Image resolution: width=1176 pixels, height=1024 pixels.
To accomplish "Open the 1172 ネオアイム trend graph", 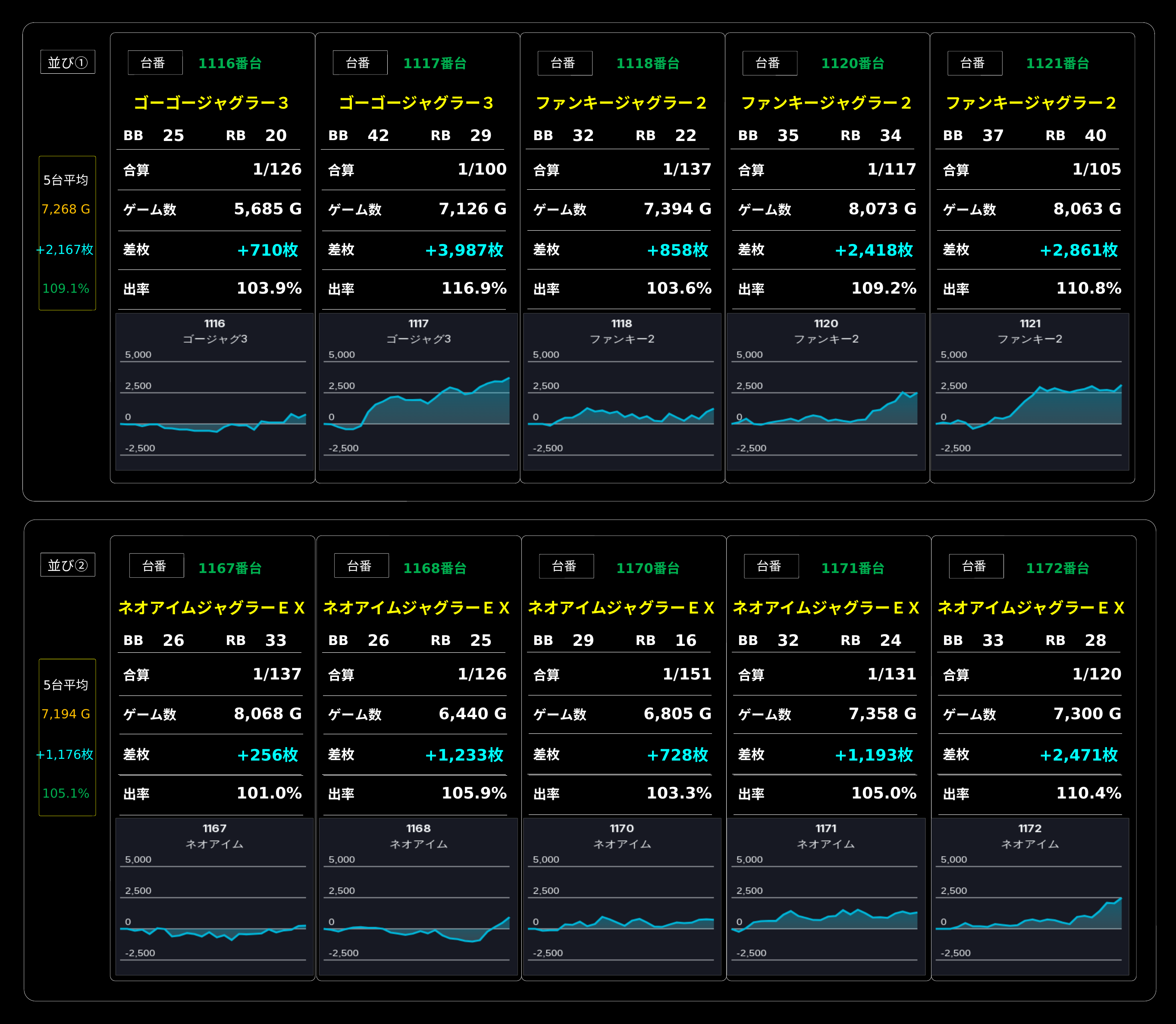I will click(1030, 896).
